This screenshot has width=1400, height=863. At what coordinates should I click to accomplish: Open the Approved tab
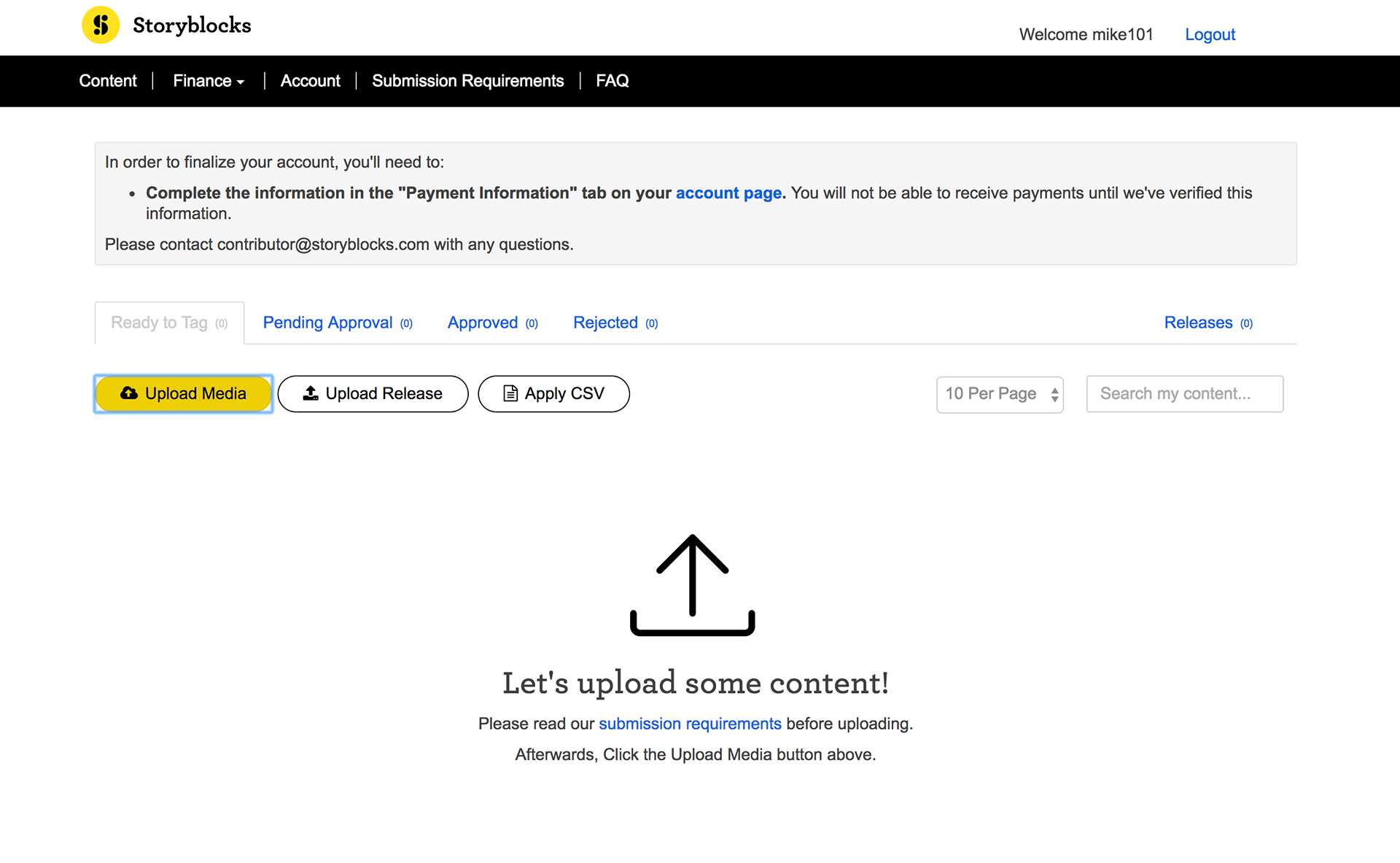tap(483, 322)
